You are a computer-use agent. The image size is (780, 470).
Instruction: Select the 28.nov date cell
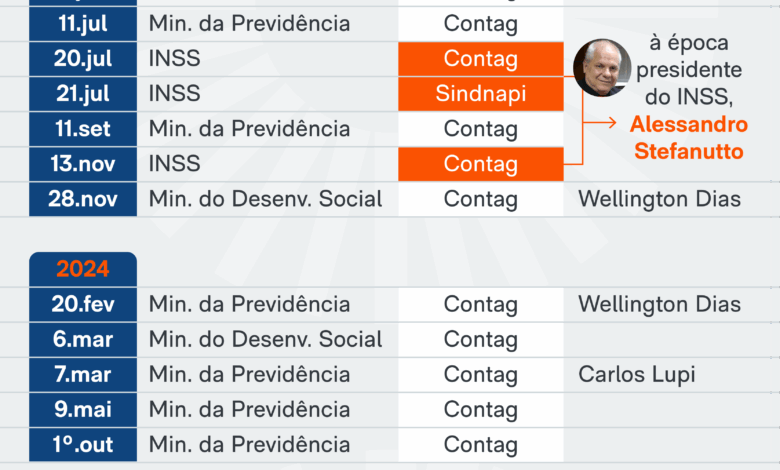point(83,199)
